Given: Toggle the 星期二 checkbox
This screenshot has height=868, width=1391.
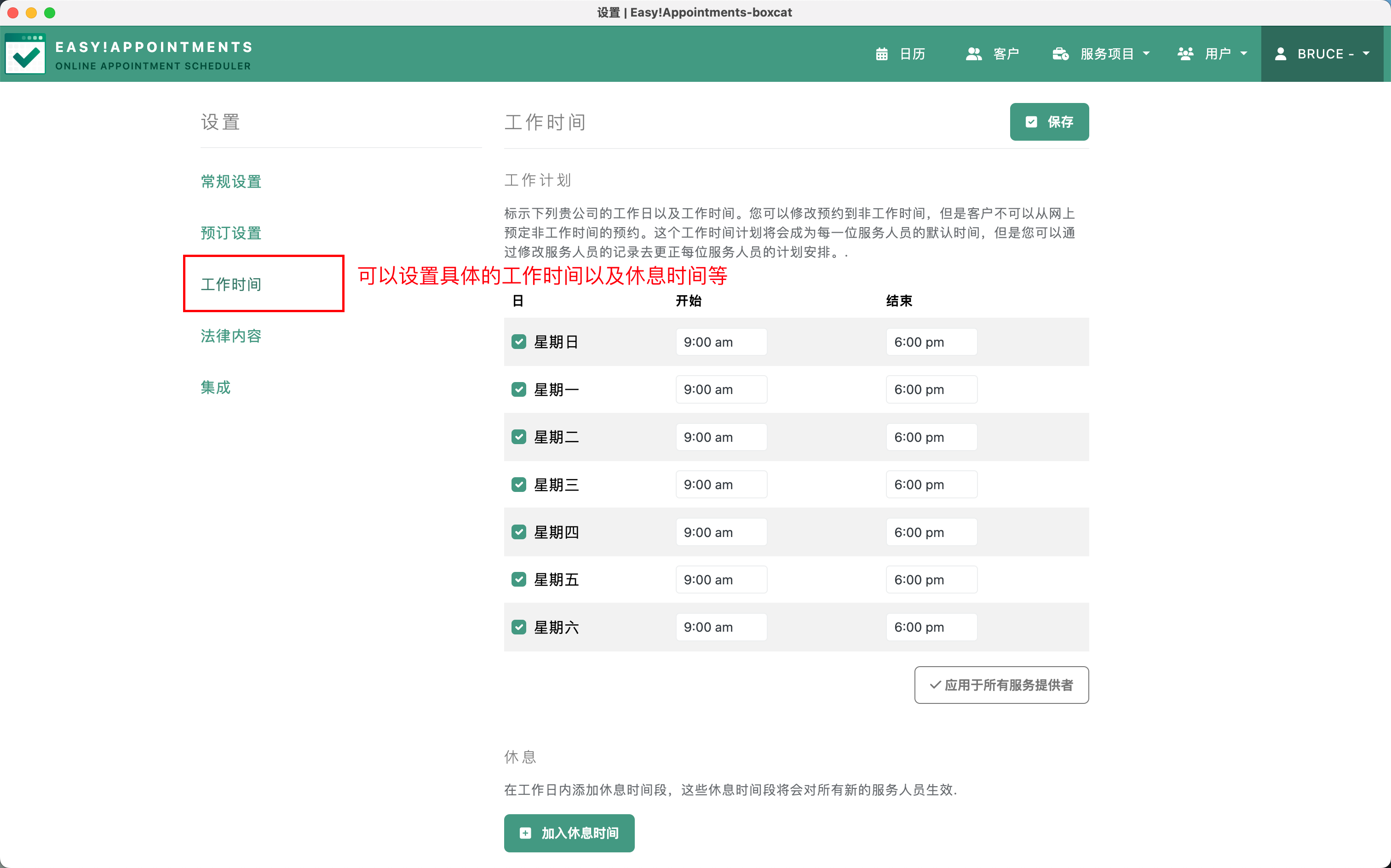Looking at the screenshot, I should (518, 437).
